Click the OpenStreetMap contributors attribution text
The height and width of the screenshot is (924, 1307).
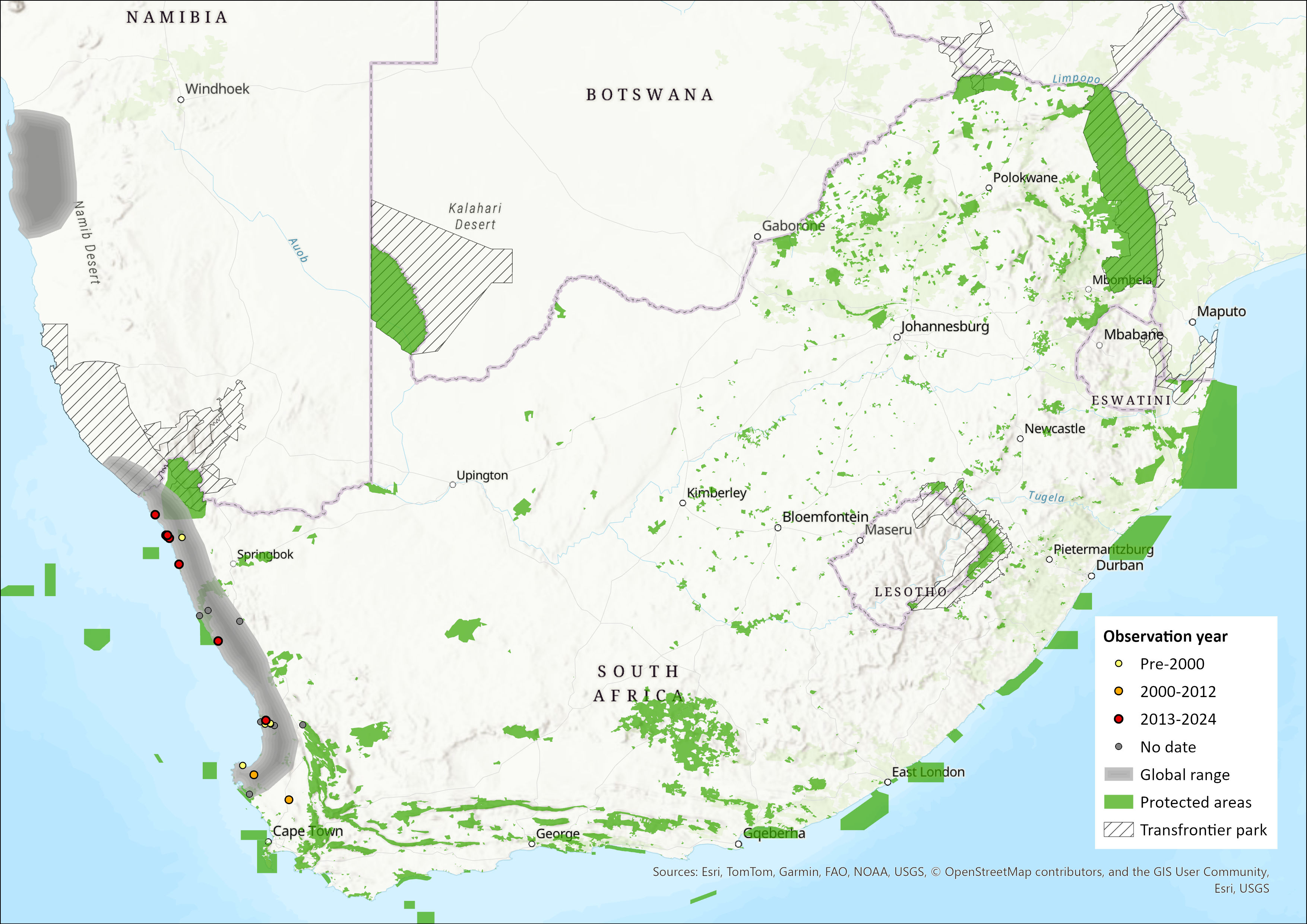[x=1024, y=871]
